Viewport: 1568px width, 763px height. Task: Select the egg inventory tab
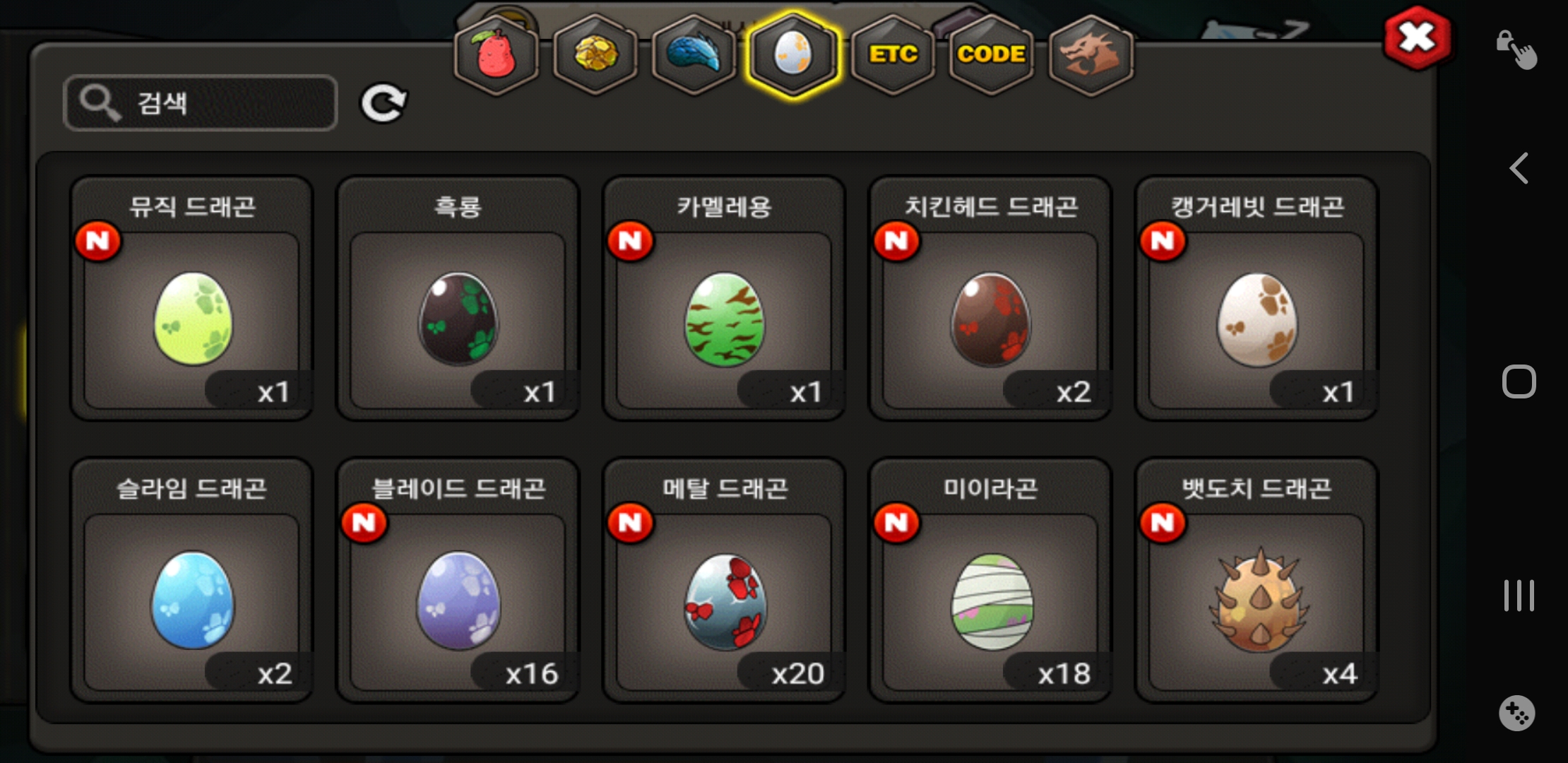793,55
